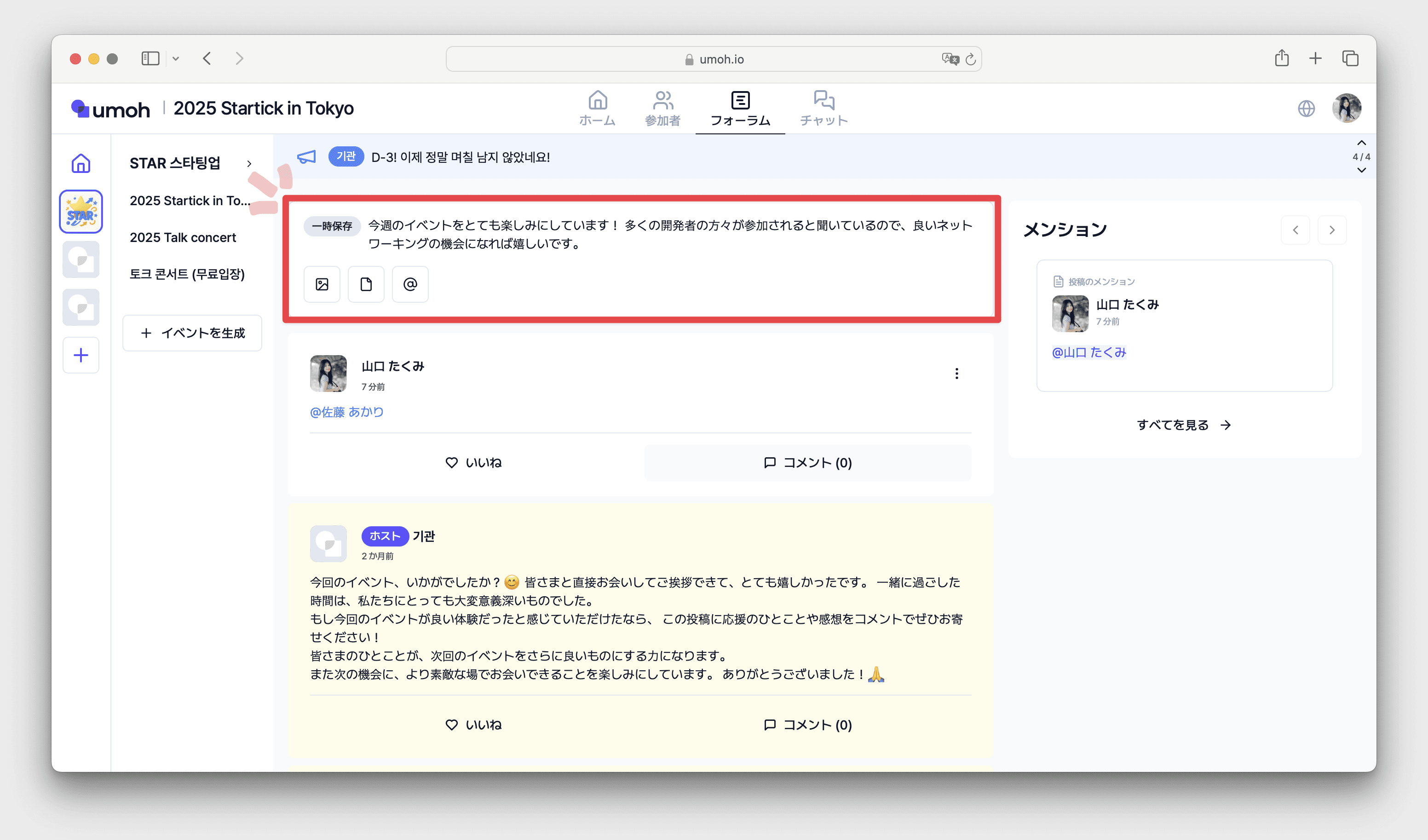
Task: Click the file attachment icon in composer
Action: click(366, 284)
